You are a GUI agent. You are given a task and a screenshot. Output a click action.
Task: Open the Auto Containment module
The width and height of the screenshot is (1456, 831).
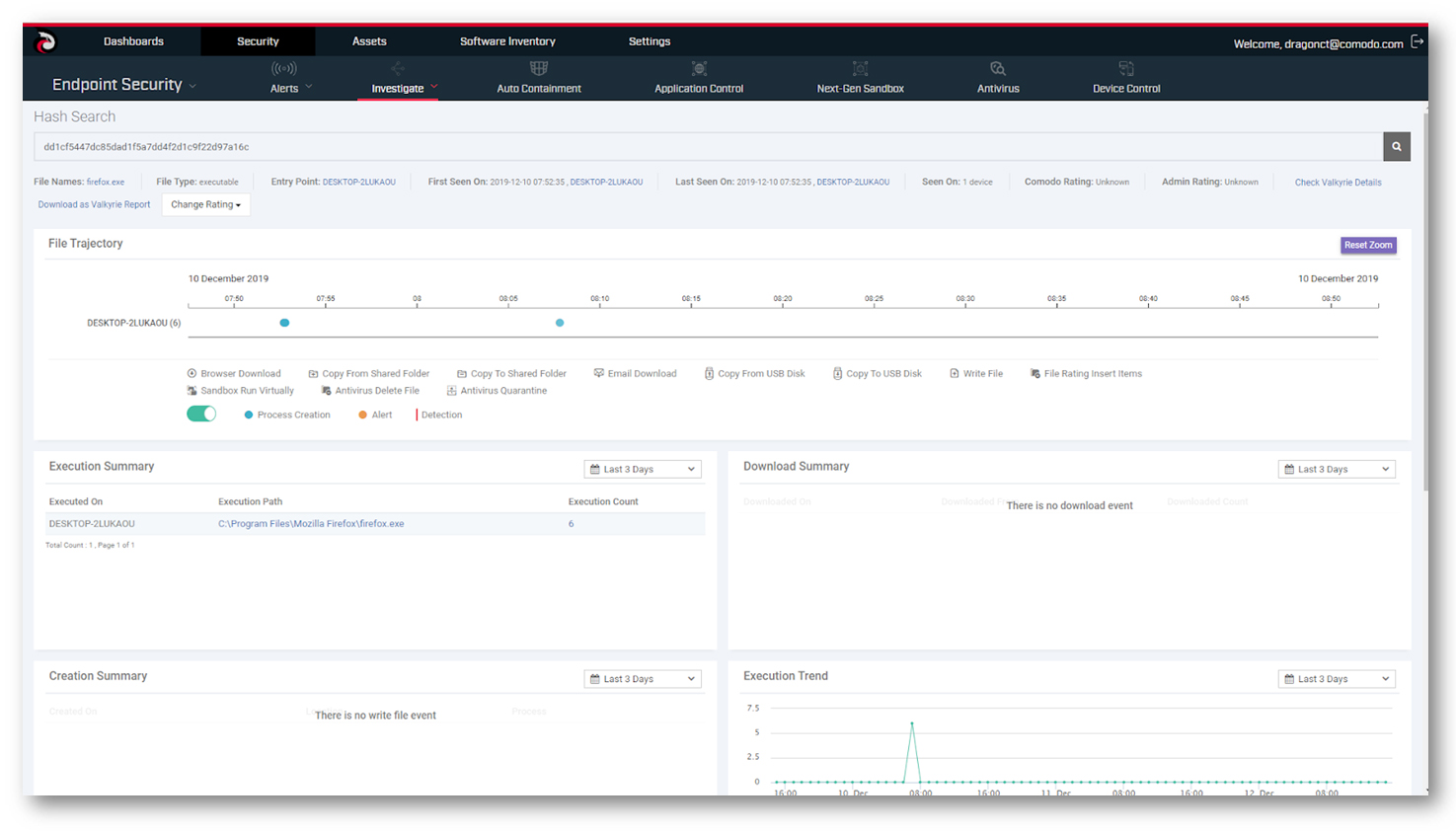point(538,79)
